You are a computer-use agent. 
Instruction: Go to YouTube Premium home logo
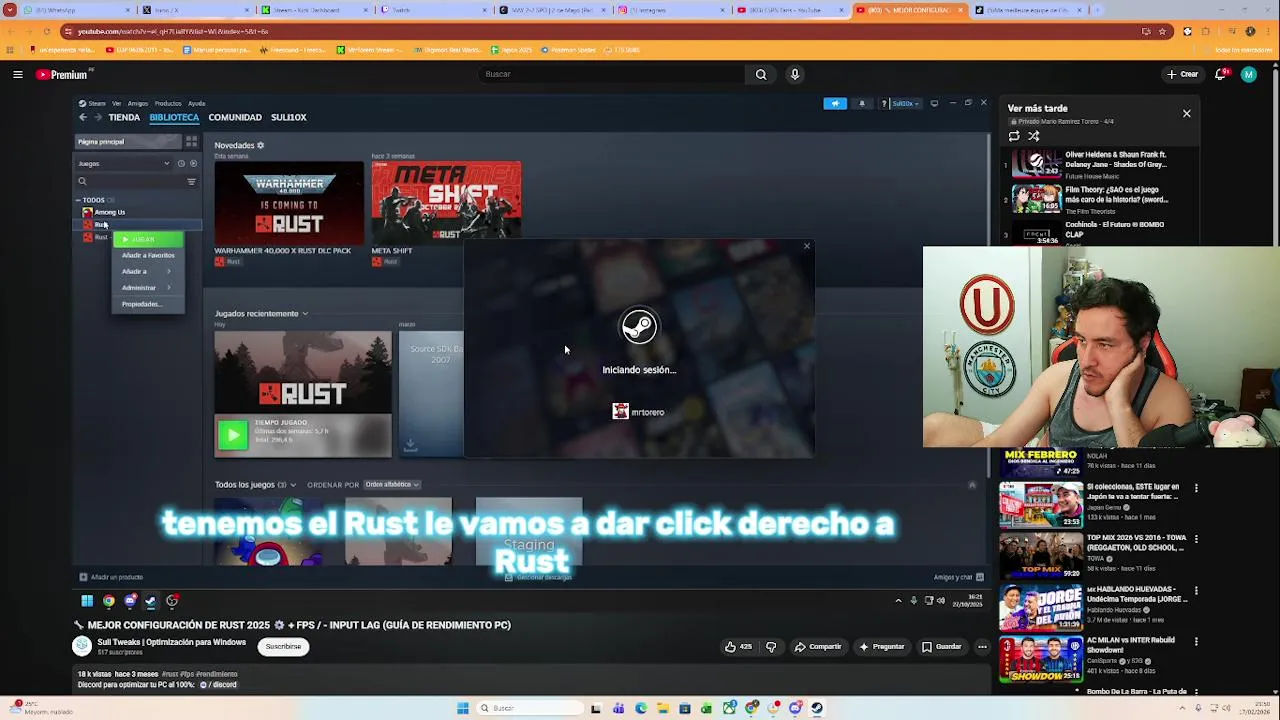click(62, 74)
